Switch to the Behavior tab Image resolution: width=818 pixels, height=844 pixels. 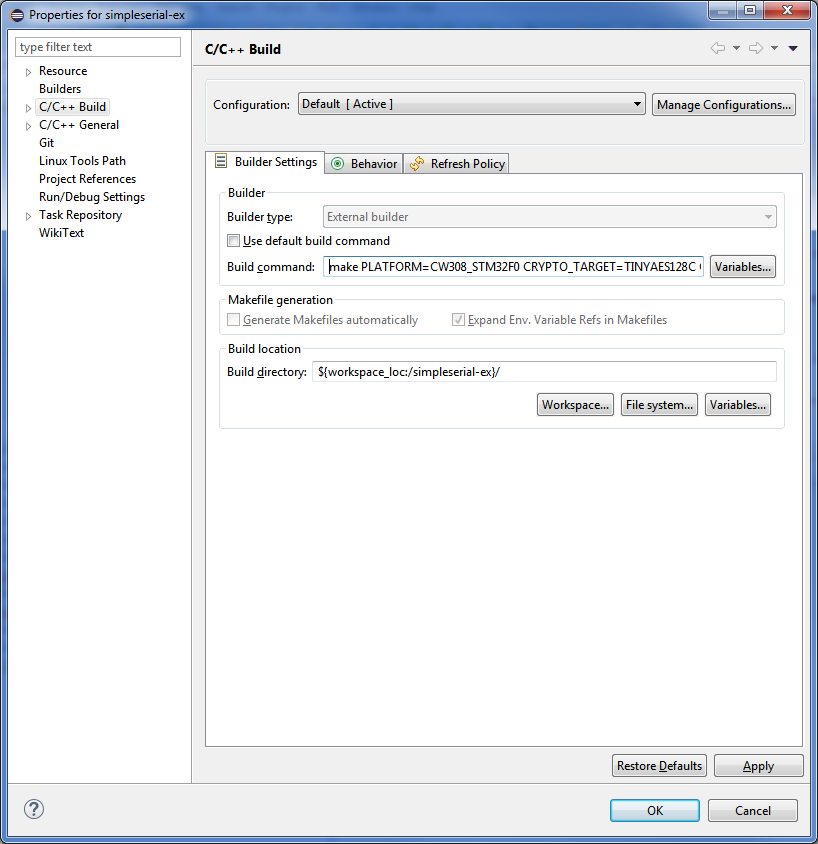coord(365,164)
